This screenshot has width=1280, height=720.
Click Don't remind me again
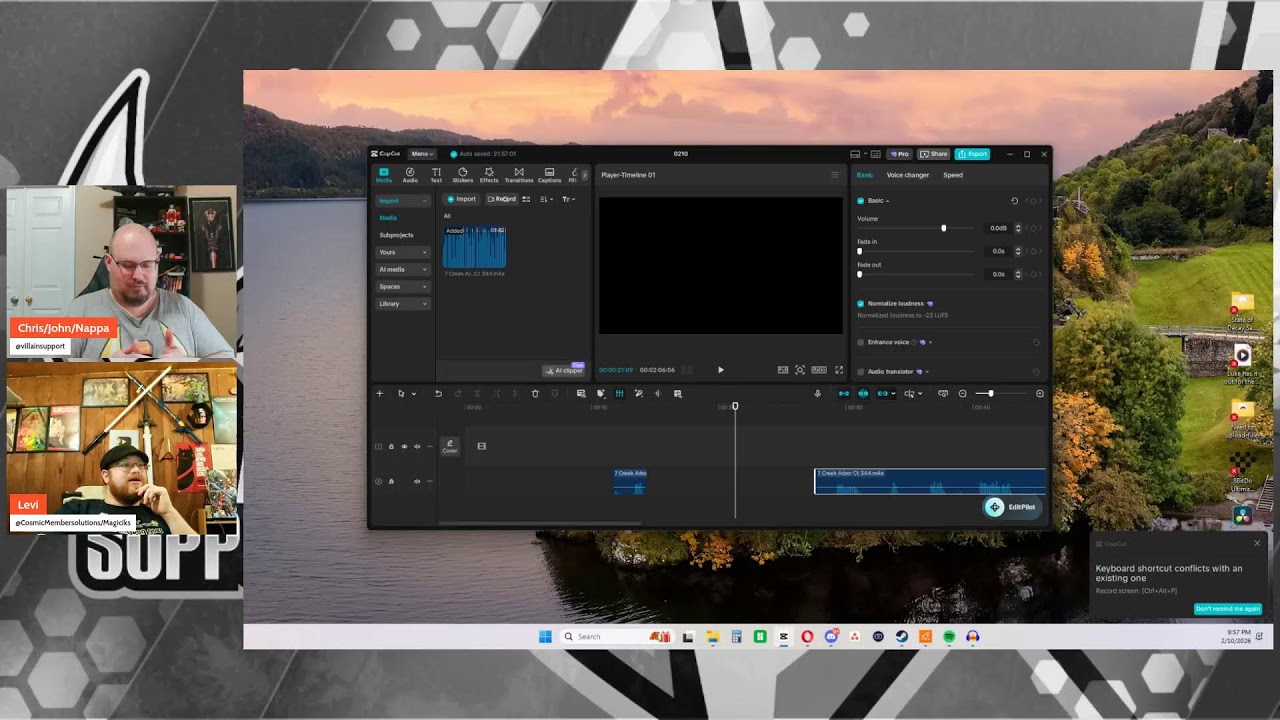point(1228,609)
